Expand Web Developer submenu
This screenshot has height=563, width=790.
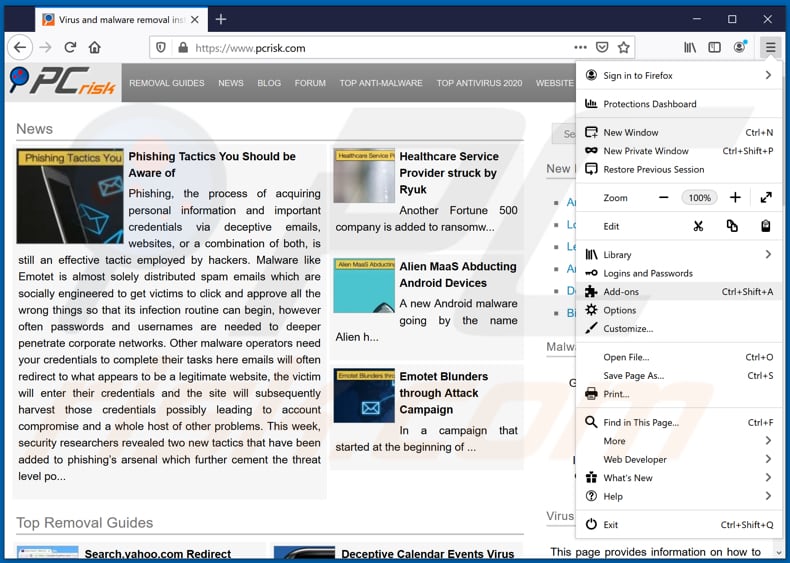679,460
